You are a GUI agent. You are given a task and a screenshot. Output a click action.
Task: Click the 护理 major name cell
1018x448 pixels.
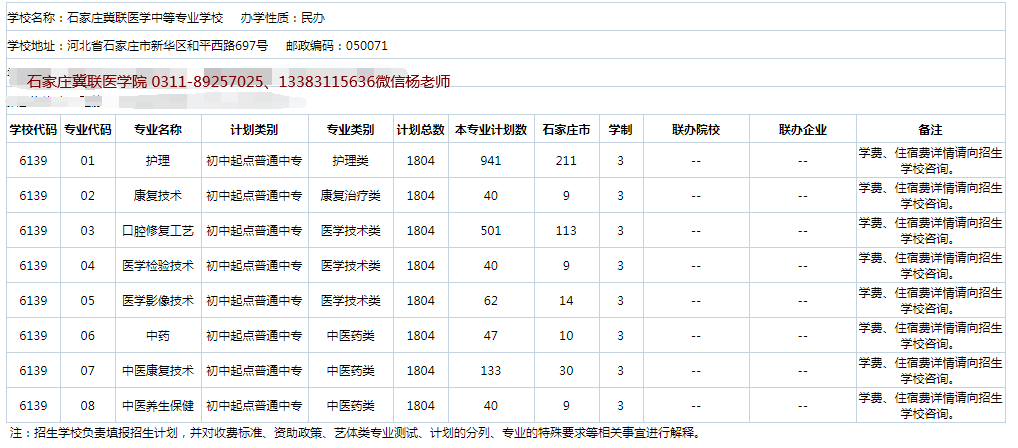158,161
